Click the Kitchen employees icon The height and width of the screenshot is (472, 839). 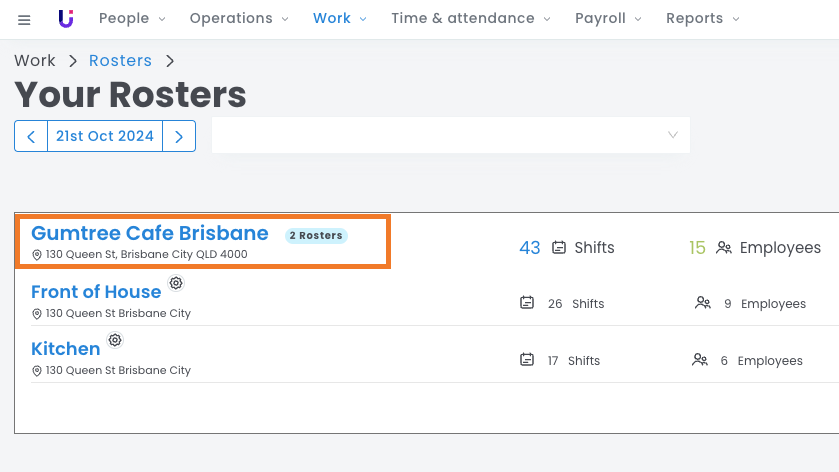[701, 360]
